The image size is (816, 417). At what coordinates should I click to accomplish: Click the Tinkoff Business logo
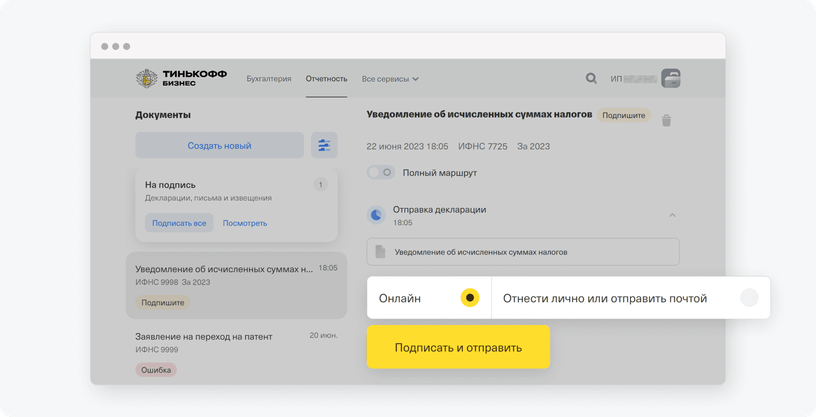(x=181, y=79)
